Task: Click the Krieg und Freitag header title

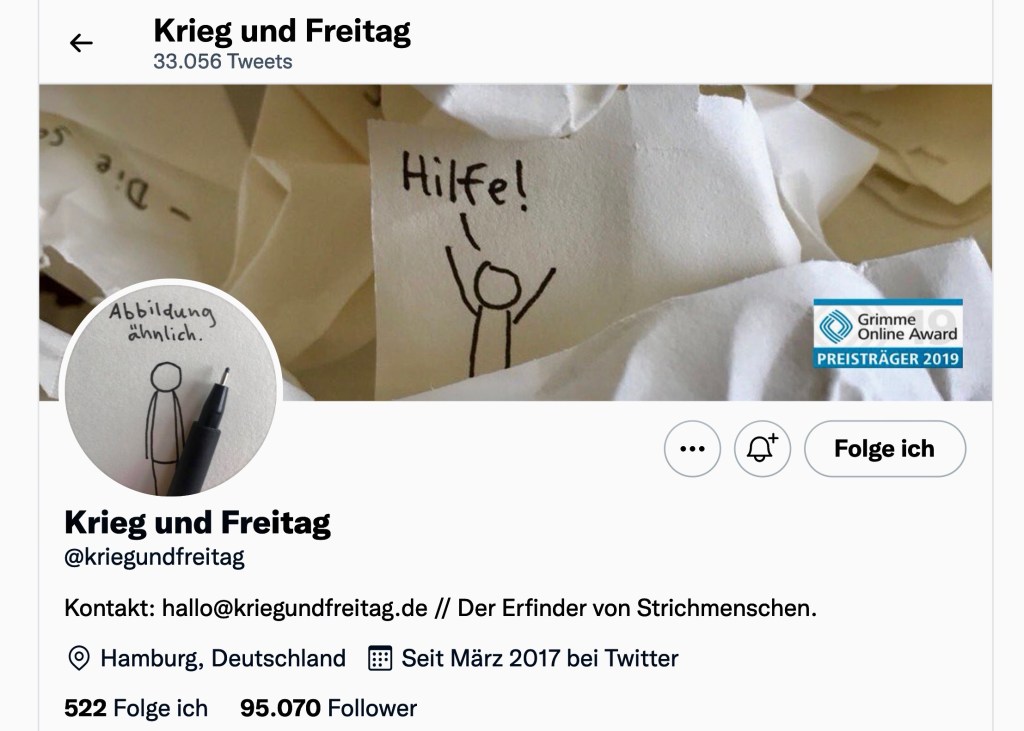Action: (282, 31)
